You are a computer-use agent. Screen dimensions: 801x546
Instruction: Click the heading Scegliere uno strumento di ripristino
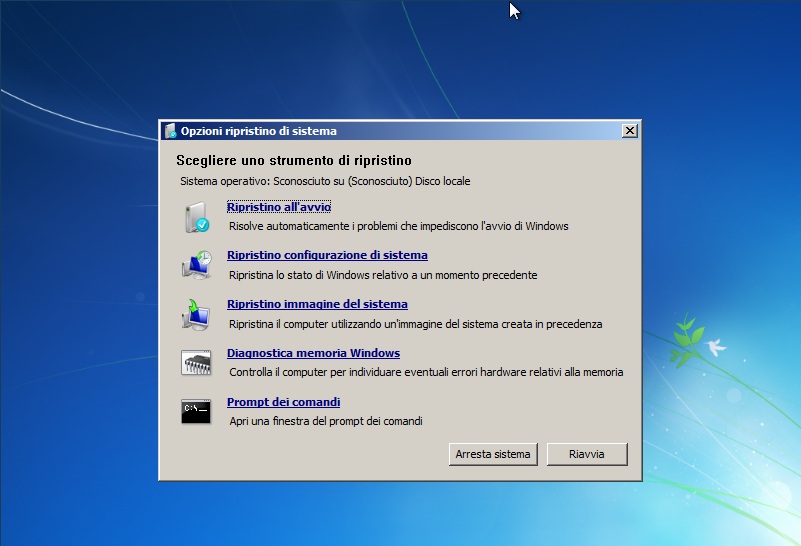pyautogui.click(x=294, y=160)
